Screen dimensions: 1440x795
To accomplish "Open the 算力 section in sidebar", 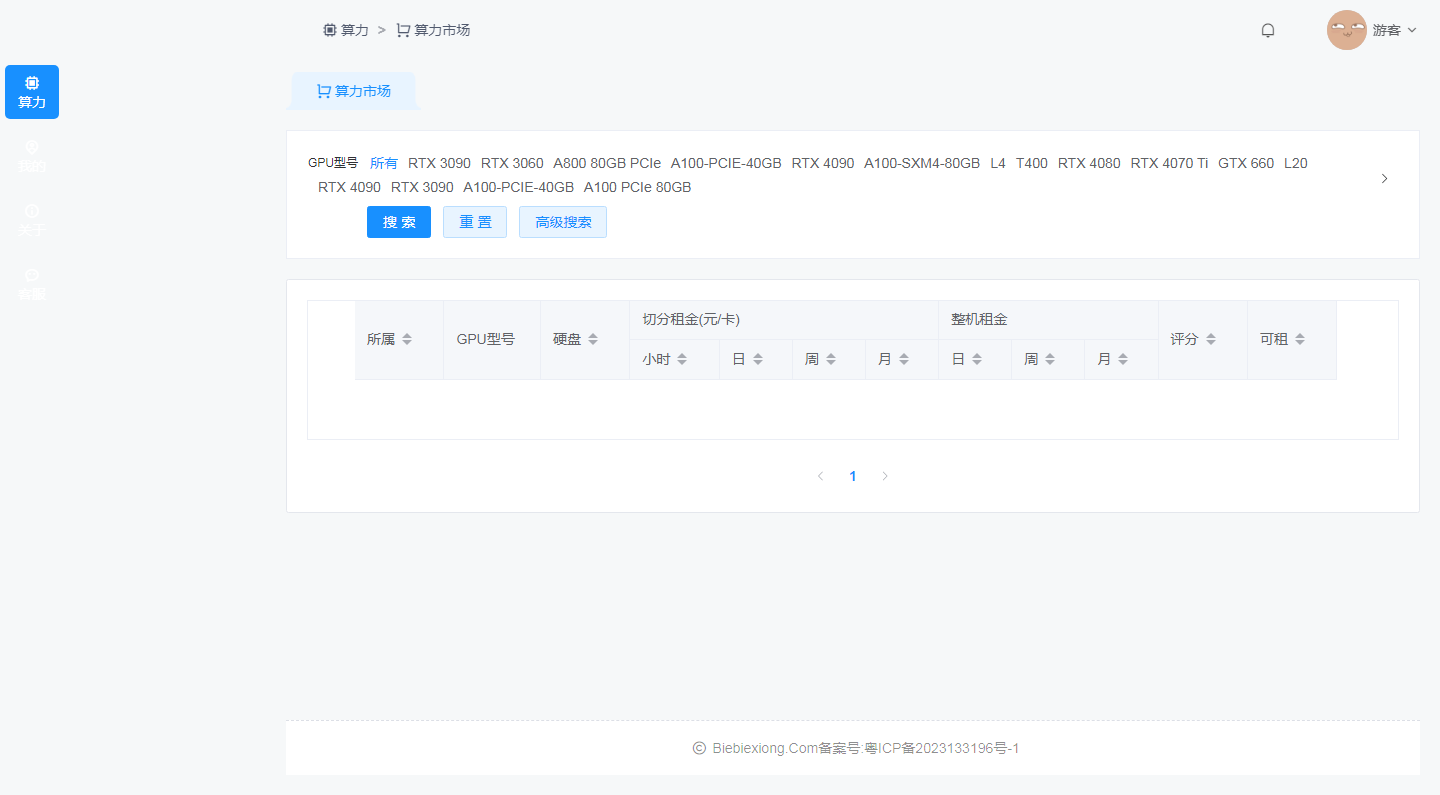I will (x=31, y=91).
